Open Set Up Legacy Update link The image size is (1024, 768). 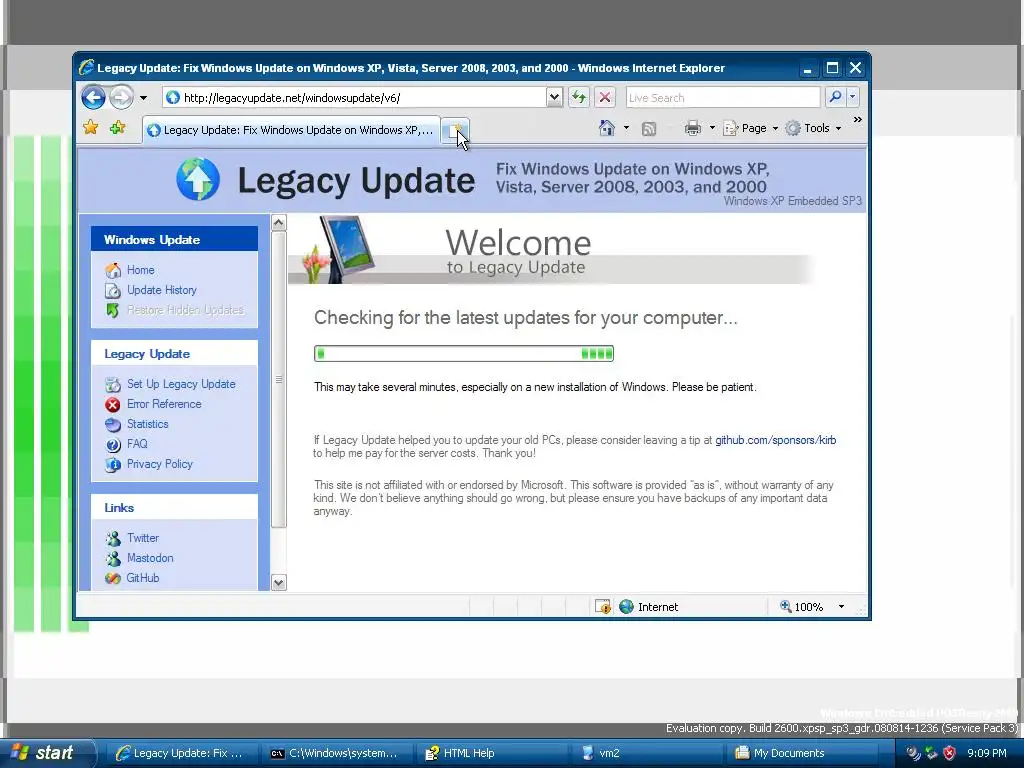click(181, 384)
